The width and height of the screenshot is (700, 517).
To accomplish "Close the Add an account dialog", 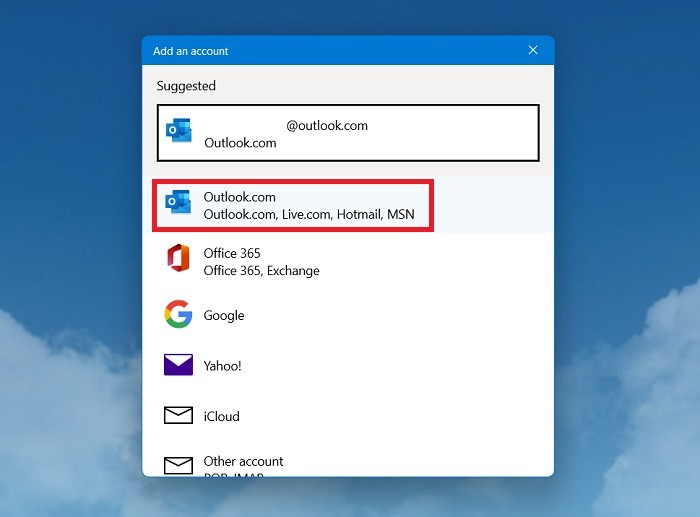I will 533,50.
